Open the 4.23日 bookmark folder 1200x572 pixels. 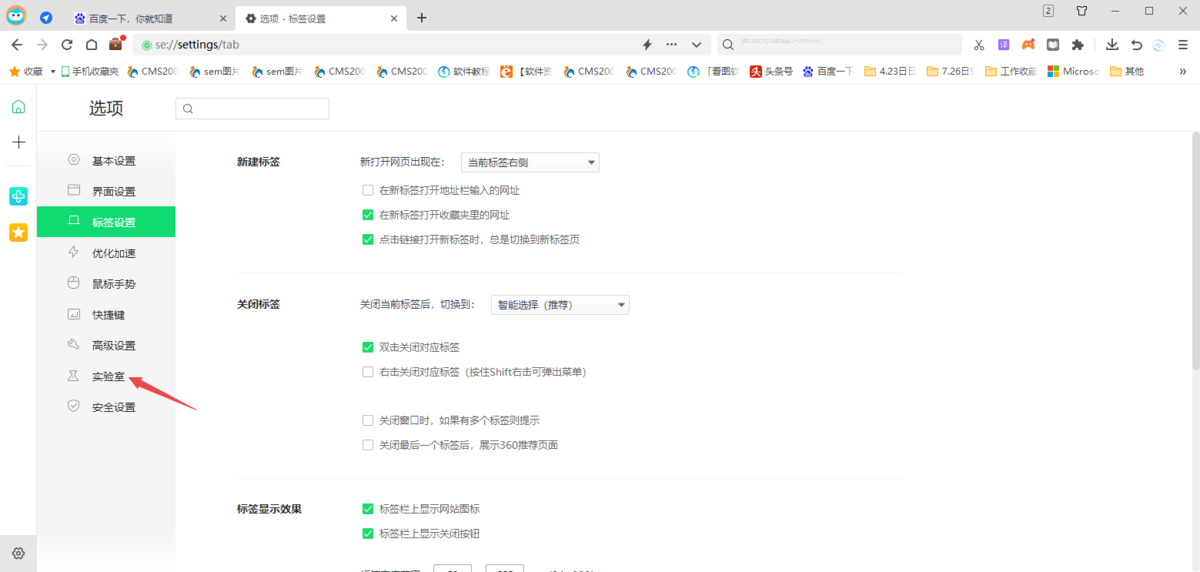889,72
